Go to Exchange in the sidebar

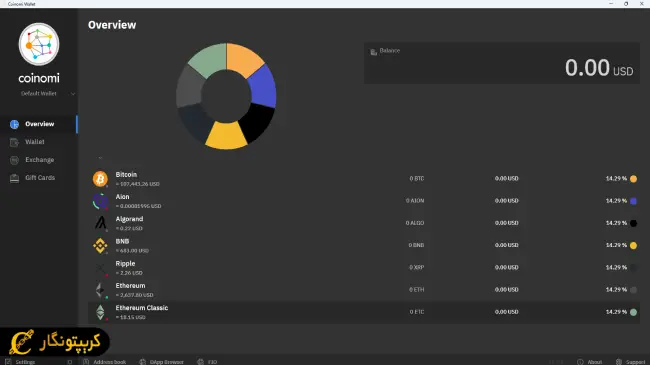coord(39,160)
